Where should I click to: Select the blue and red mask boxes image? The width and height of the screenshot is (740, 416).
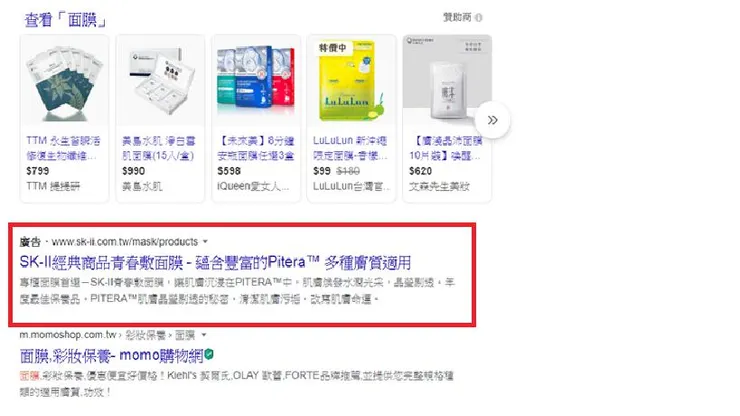tap(256, 81)
